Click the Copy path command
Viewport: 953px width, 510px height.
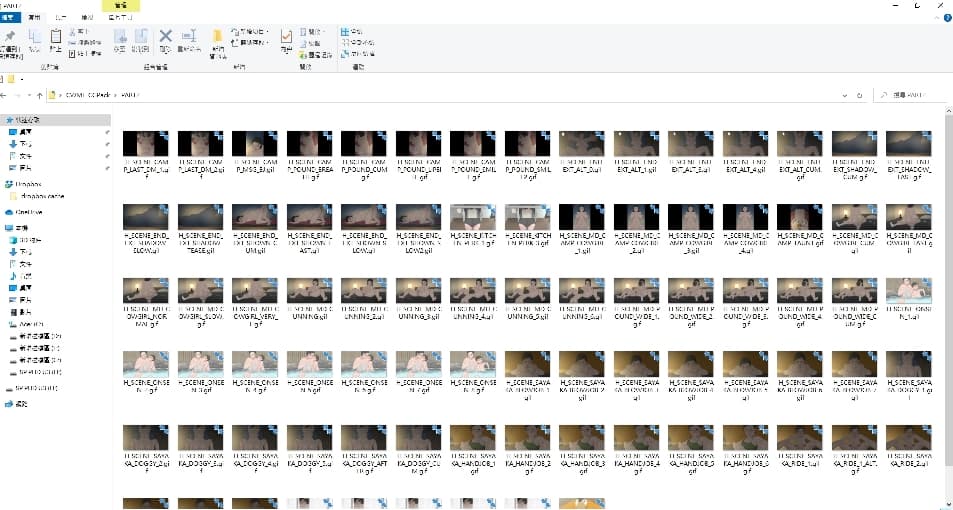click(x=86, y=43)
